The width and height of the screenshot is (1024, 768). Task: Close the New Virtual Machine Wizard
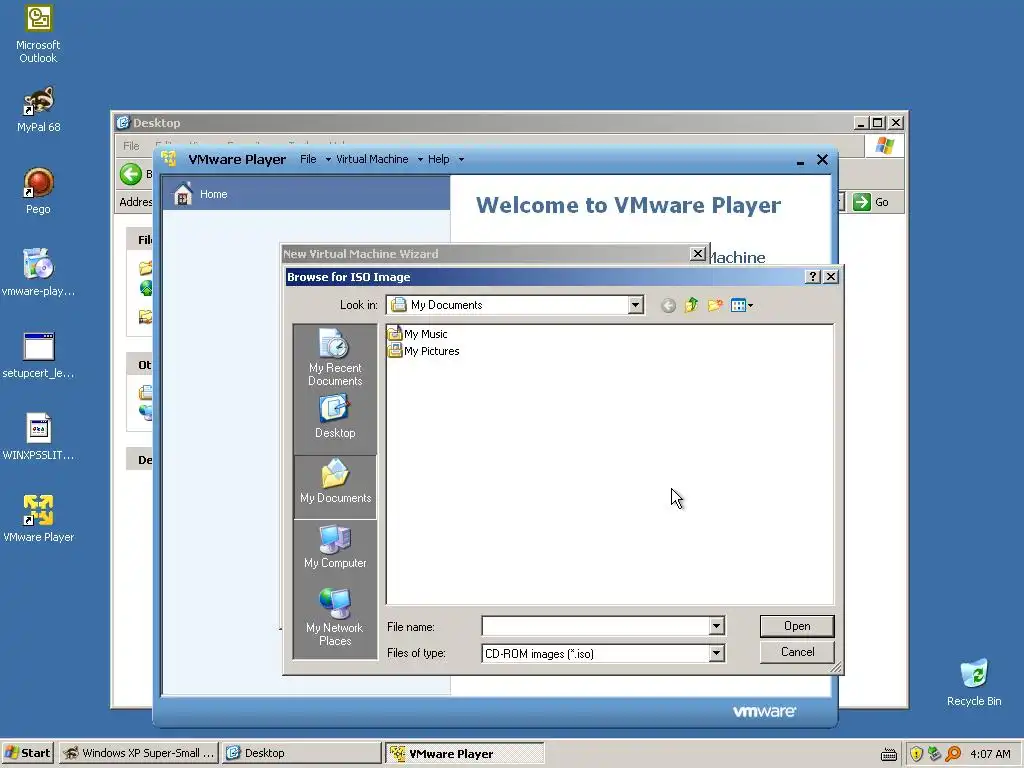[697, 253]
